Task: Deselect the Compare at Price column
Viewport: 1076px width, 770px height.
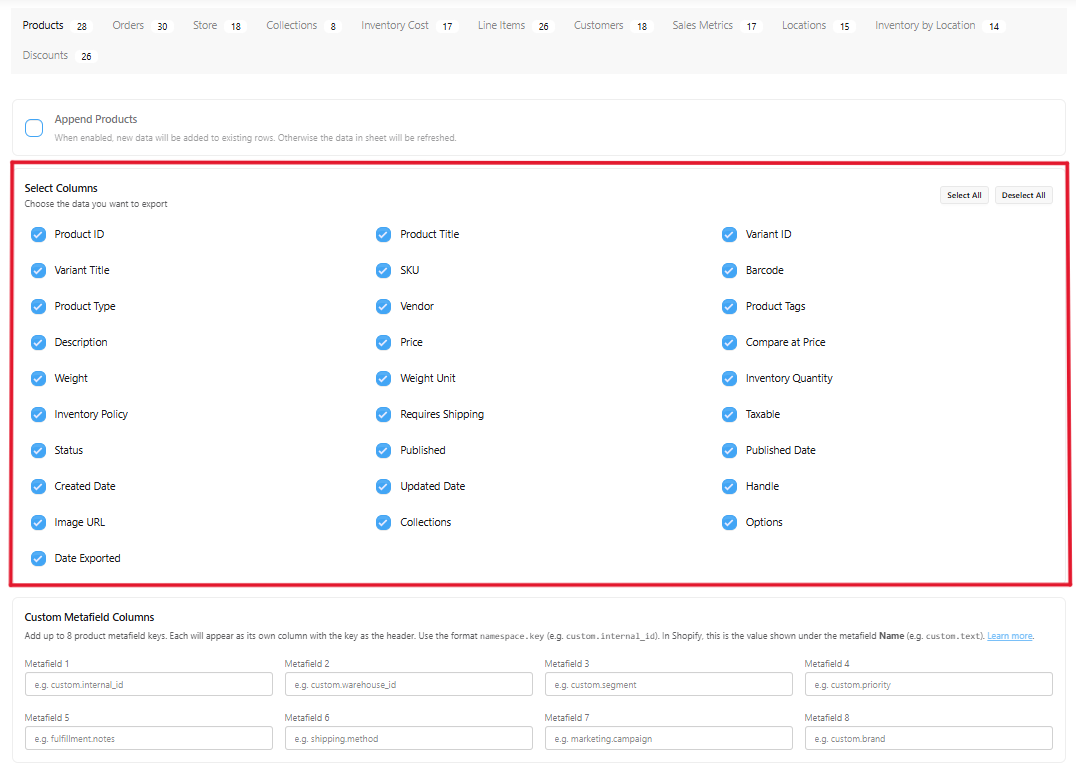Action: click(729, 342)
